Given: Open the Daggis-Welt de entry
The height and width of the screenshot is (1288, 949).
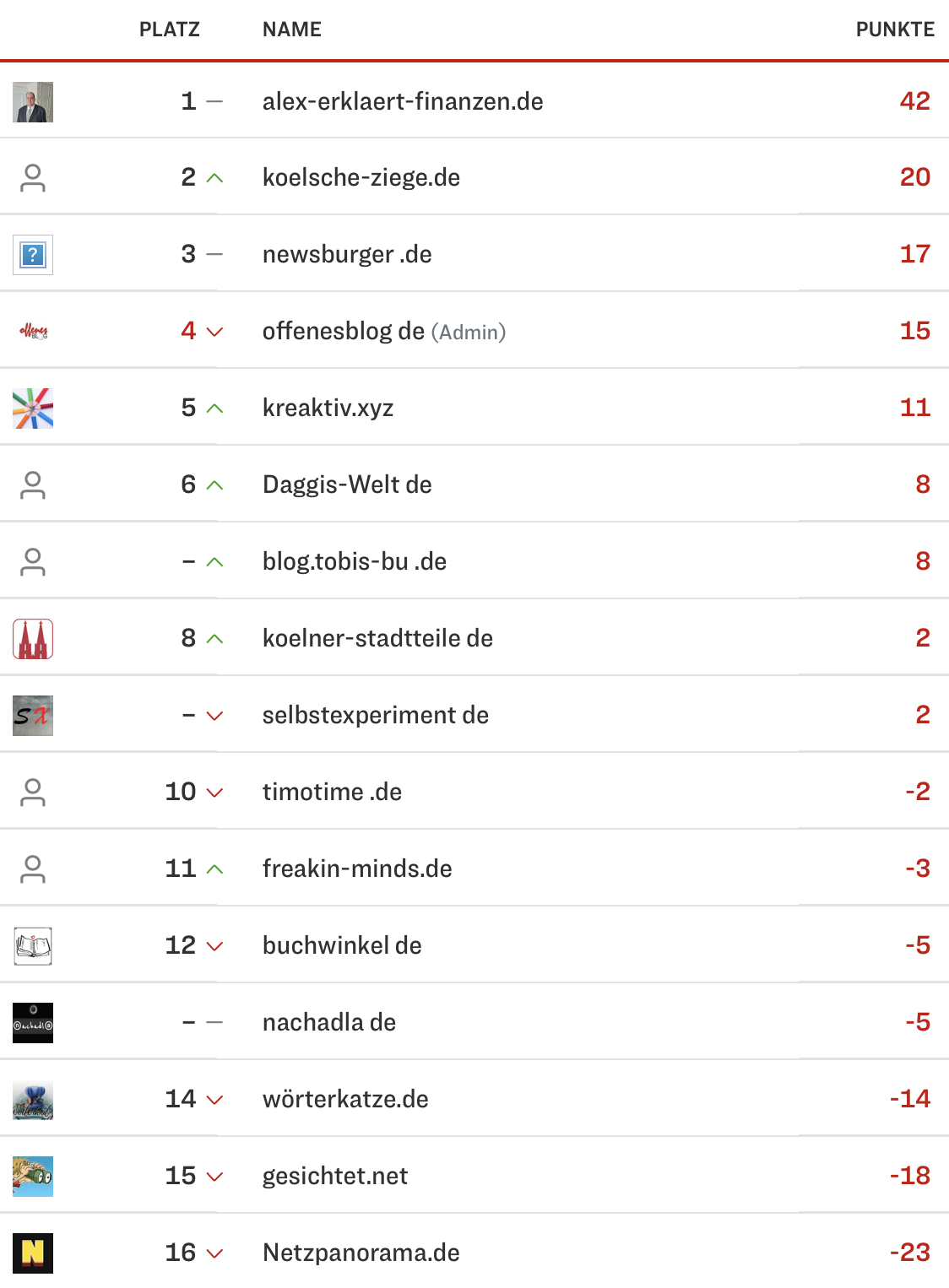Looking at the screenshot, I should pyautogui.click(x=347, y=485).
